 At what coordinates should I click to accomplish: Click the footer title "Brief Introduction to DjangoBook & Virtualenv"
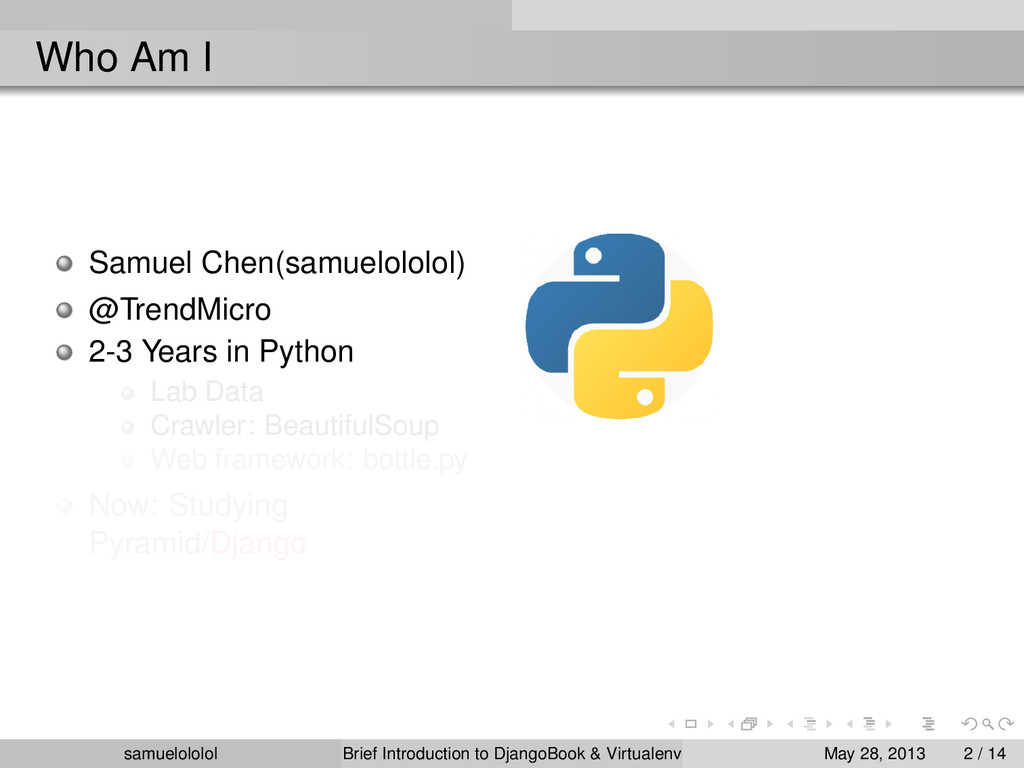point(512,754)
